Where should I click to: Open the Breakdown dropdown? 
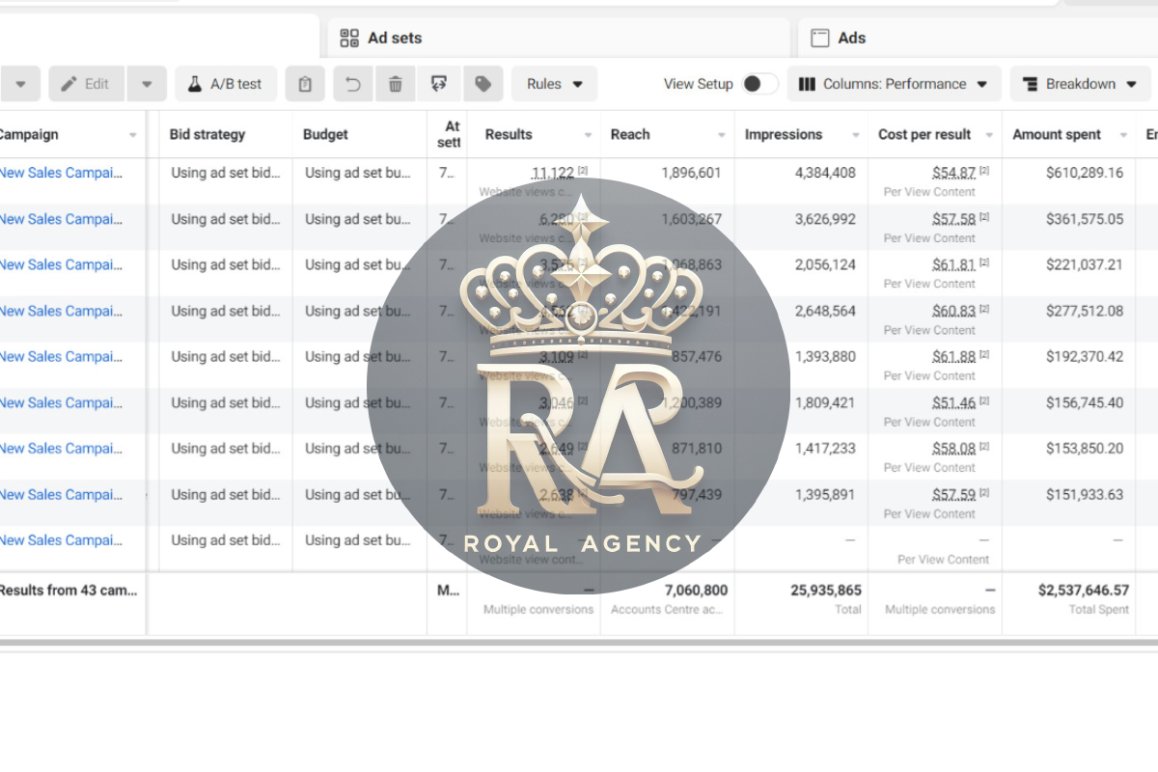coord(1080,84)
